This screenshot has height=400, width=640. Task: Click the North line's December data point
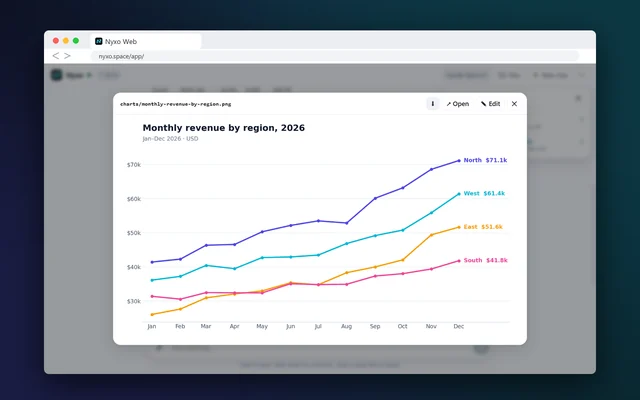coord(459,161)
